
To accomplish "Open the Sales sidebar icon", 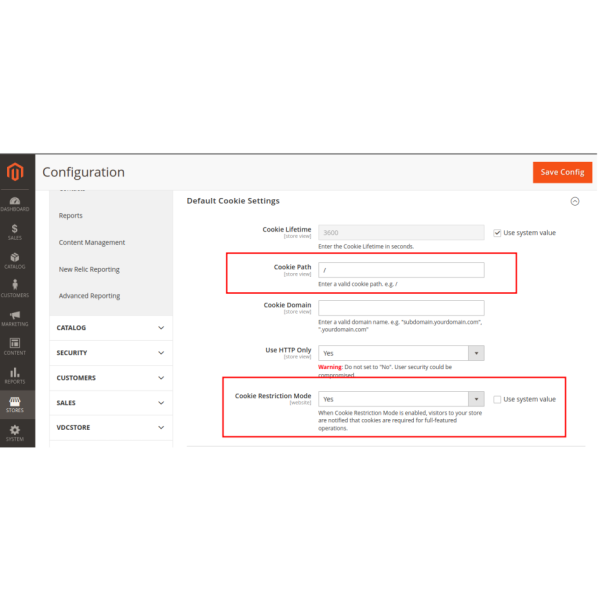I will tap(15, 232).
